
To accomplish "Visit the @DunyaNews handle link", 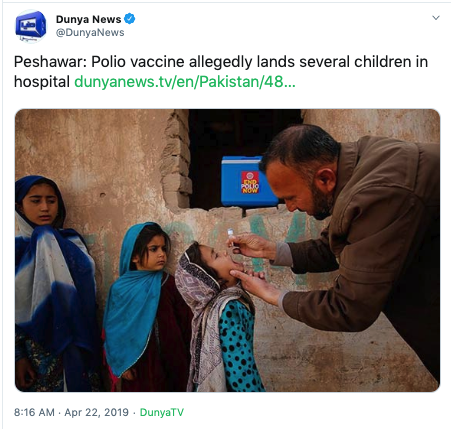I will point(90,33).
